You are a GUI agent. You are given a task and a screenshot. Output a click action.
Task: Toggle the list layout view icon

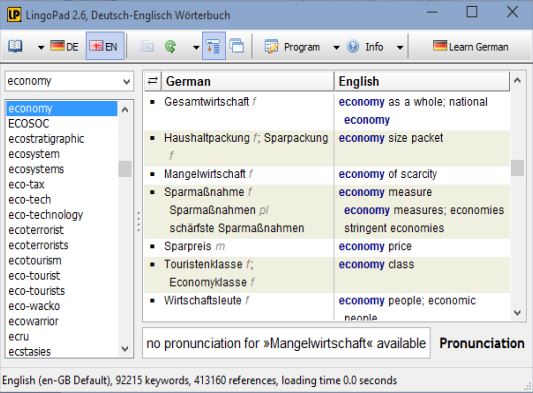(213, 46)
